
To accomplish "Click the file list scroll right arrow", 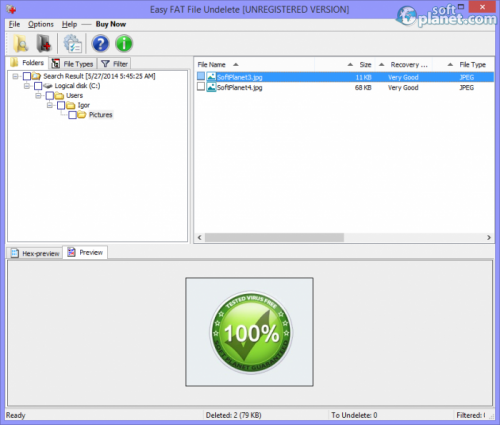I will tap(489, 237).
